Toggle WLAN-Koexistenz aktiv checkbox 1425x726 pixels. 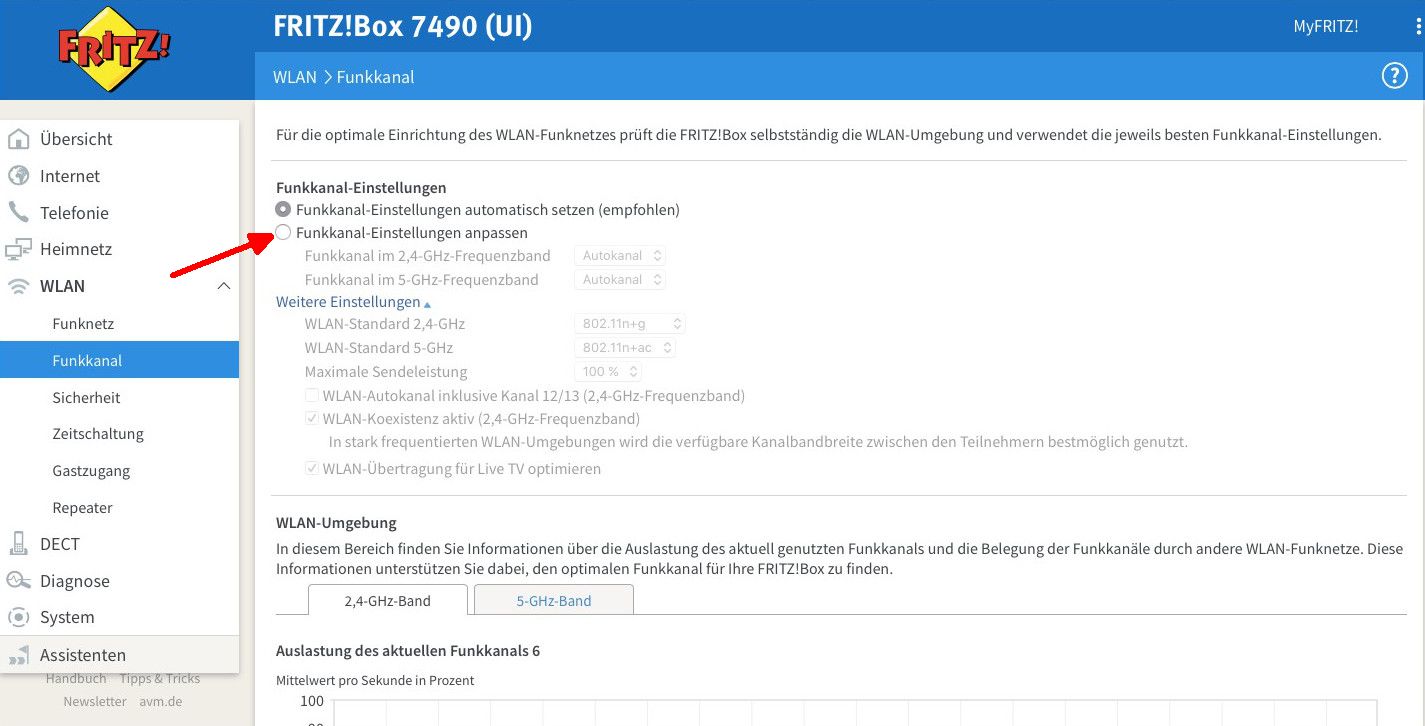(313, 419)
